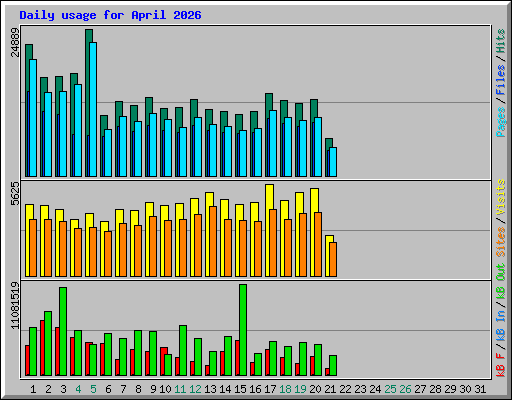The width and height of the screenshot is (512, 400).
Task: Click day 24 on the x-axis
Action: click(x=375, y=389)
